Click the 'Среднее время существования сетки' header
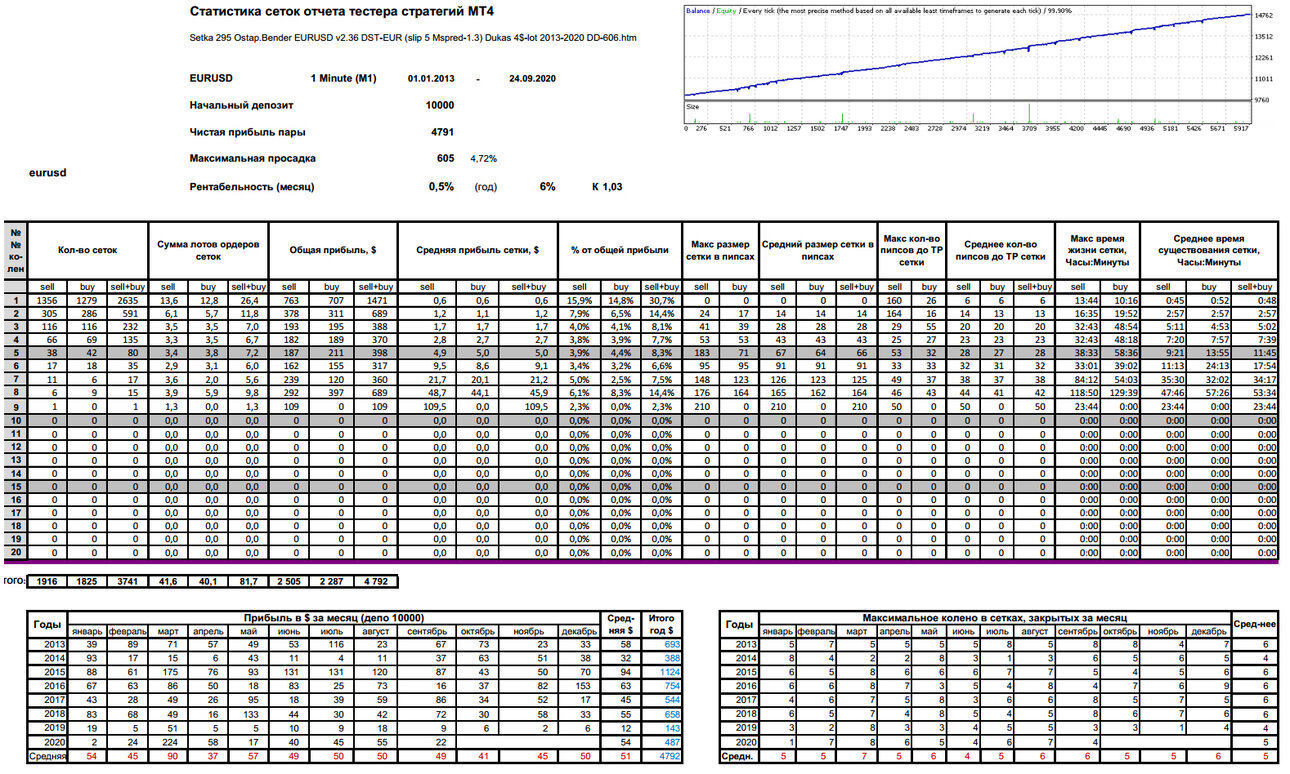1290x774 pixels. 1208,249
